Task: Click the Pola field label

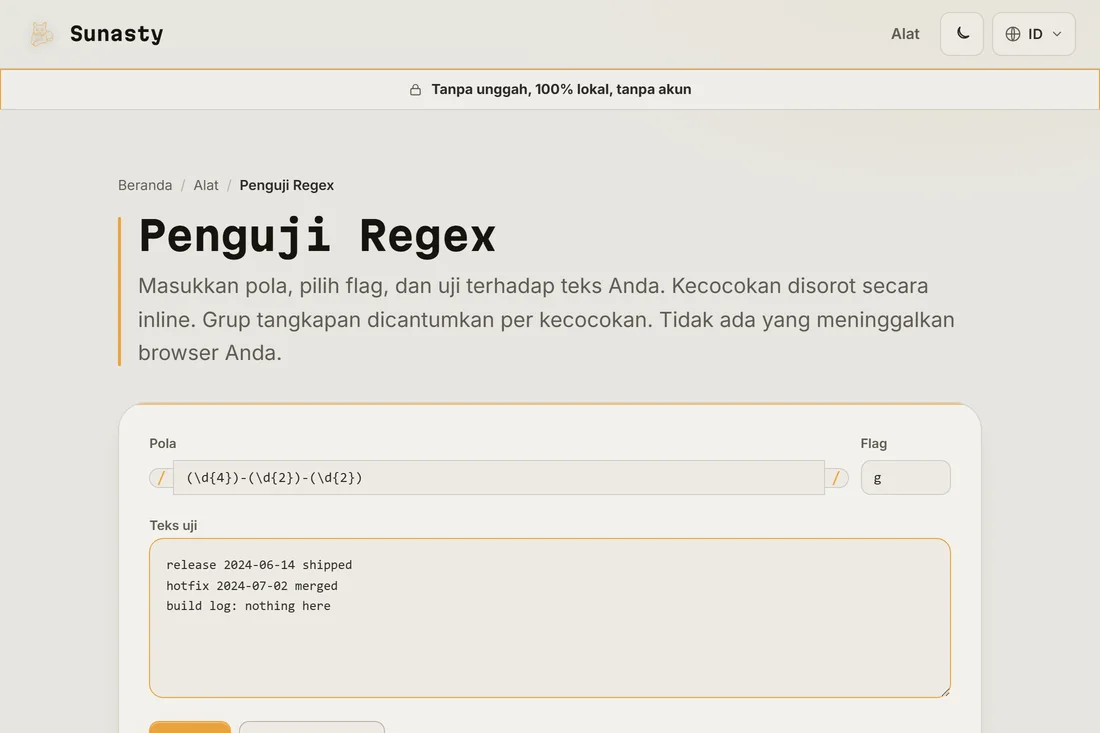Action: click(x=163, y=443)
